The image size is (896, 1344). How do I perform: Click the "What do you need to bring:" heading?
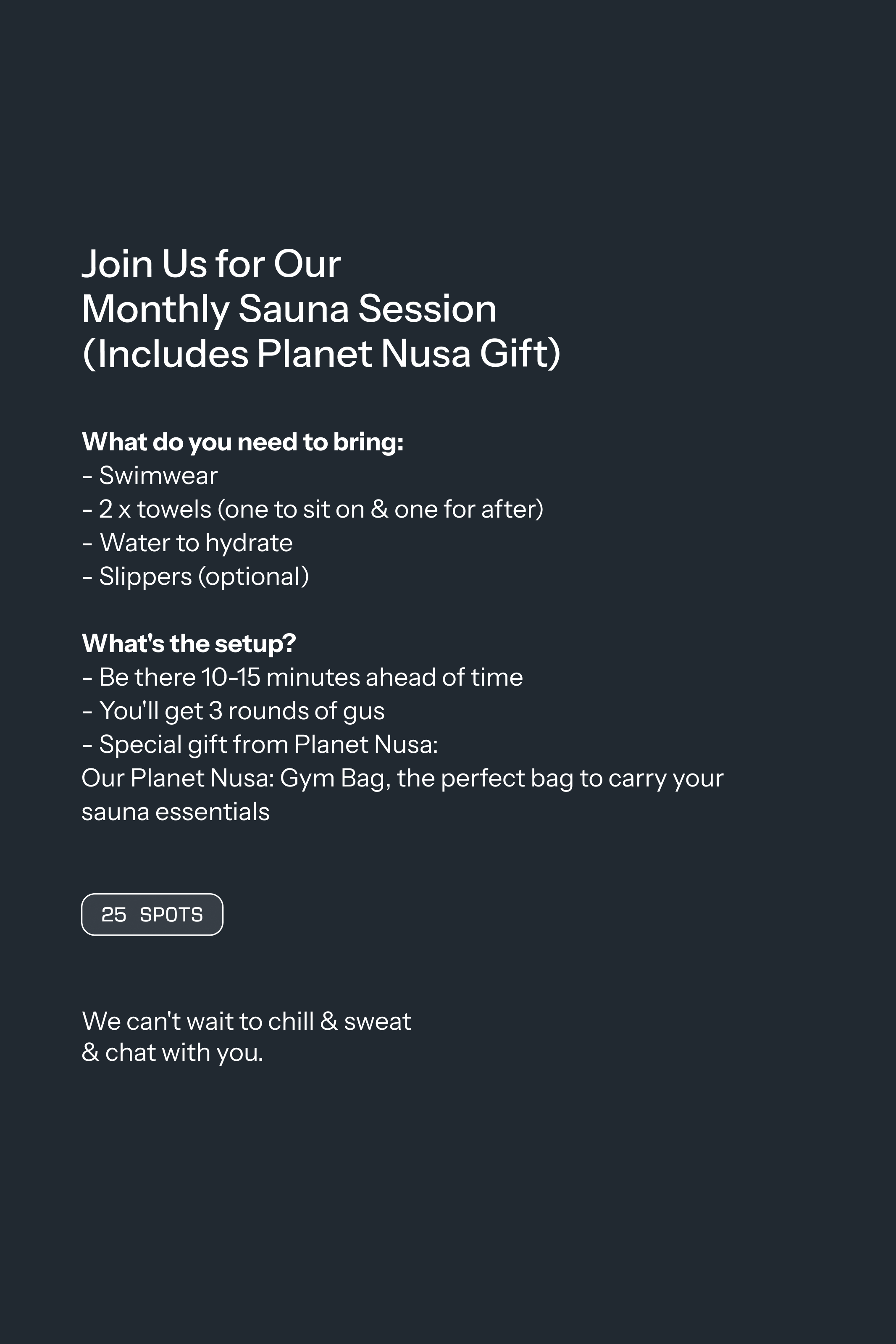(x=243, y=442)
